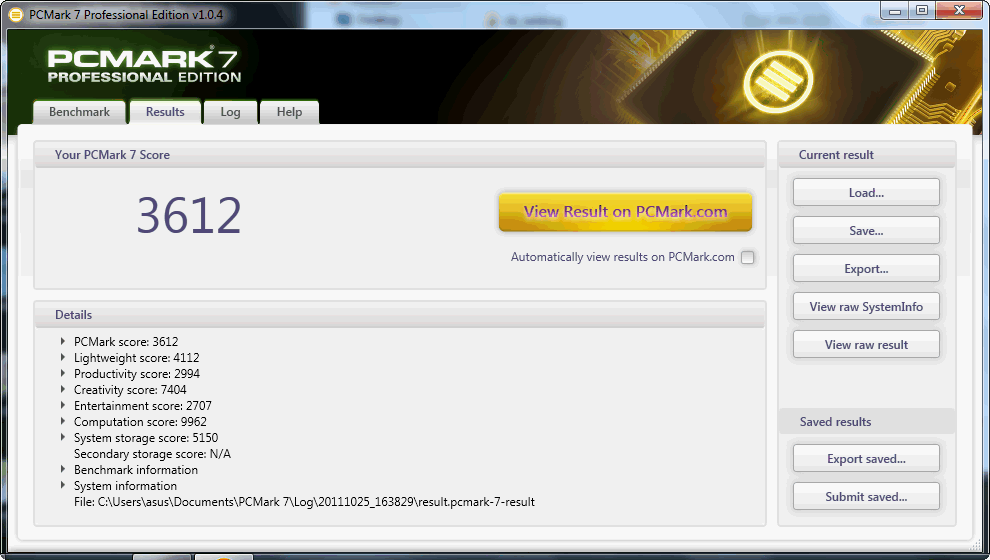The height and width of the screenshot is (560, 990).
Task: Expand the System information row
Action: (63, 486)
